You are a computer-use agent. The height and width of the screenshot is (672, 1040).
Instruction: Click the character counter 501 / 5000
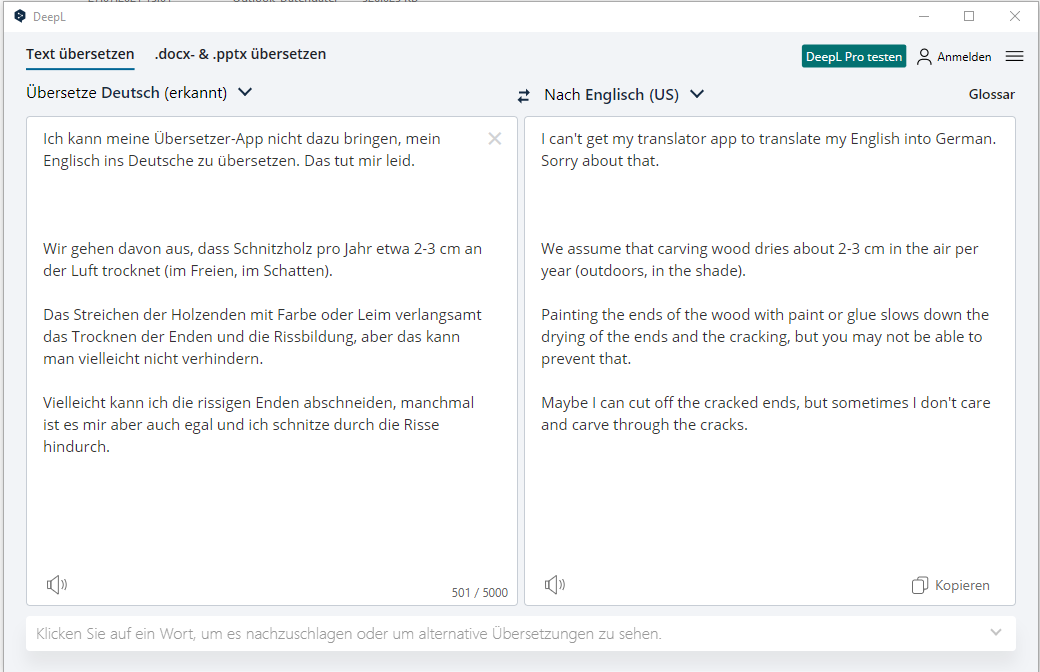click(480, 592)
